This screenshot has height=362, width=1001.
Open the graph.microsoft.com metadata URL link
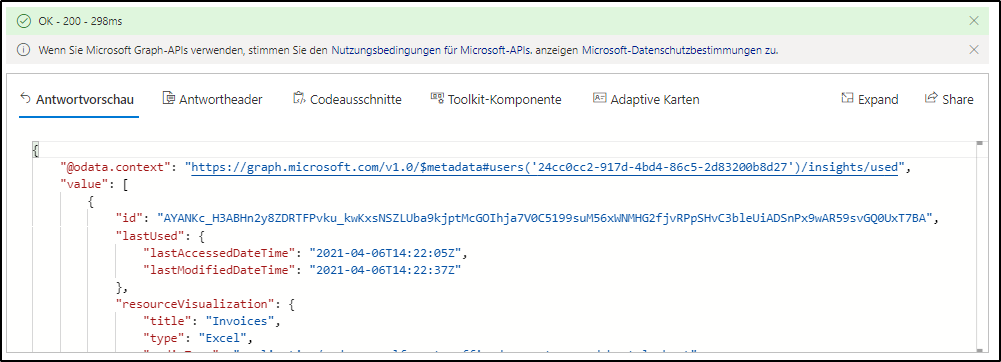(545, 168)
